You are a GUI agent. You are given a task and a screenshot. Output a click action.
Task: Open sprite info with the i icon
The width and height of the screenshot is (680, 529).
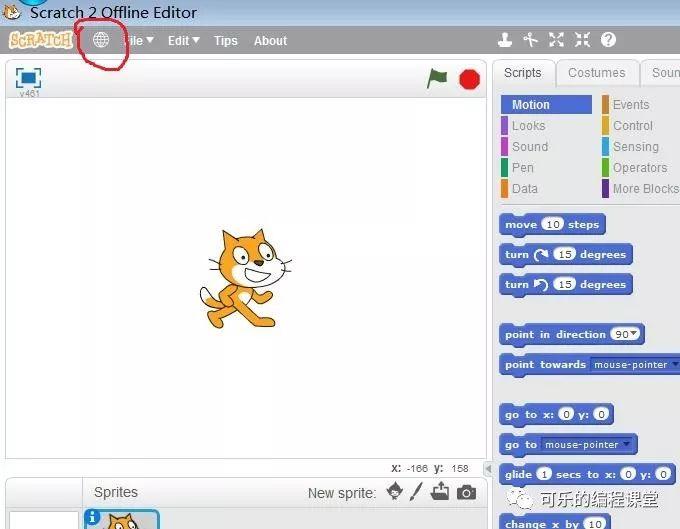[92, 517]
